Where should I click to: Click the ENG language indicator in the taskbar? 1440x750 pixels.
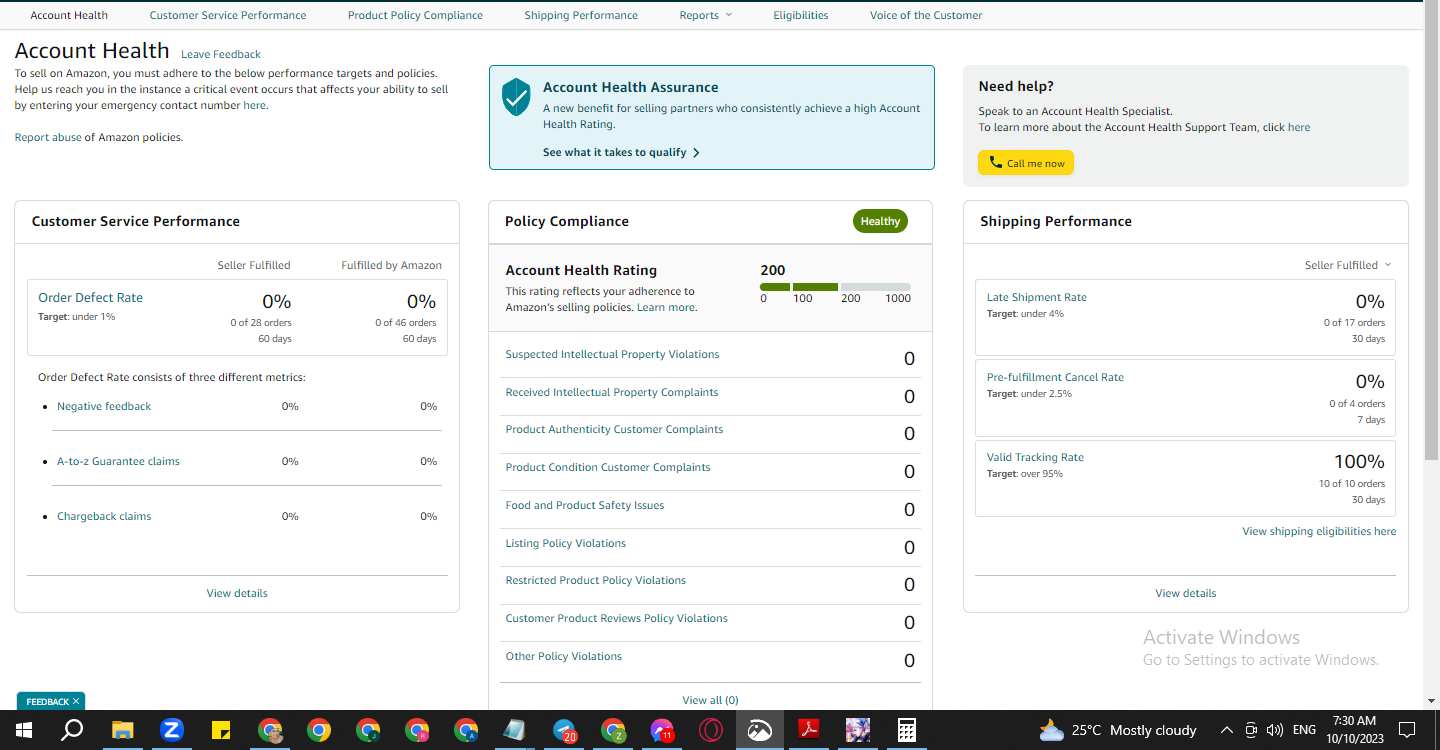click(1305, 730)
